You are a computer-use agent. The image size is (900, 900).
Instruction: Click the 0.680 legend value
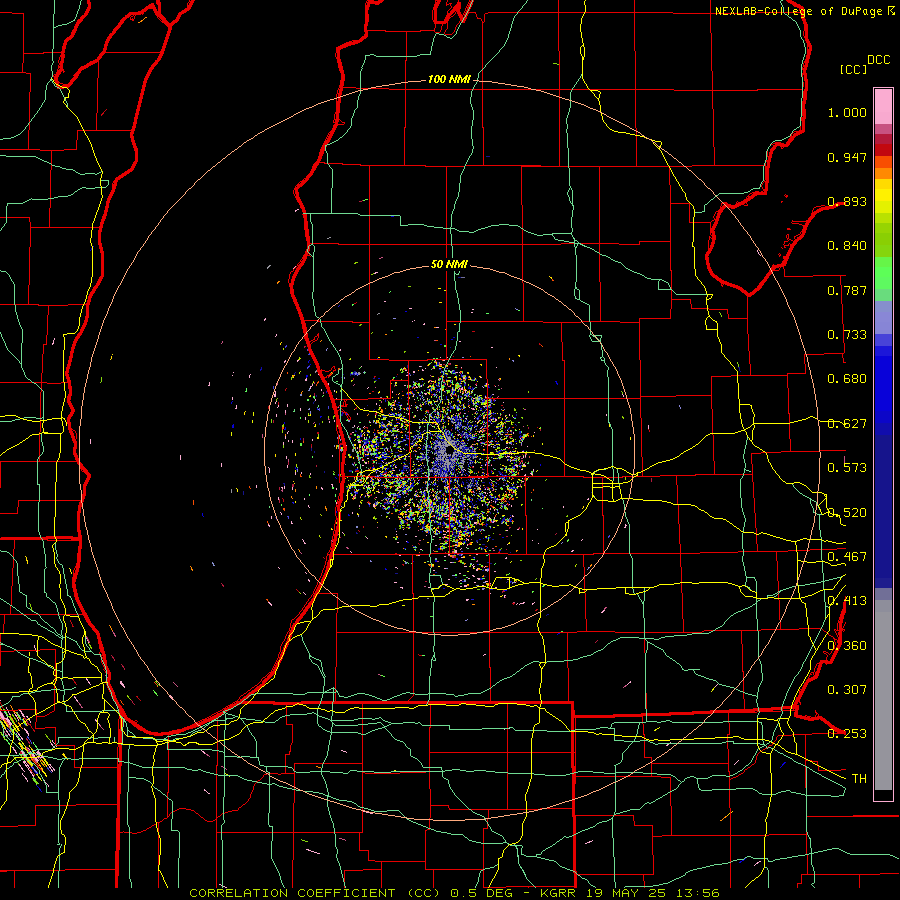[x=847, y=379]
